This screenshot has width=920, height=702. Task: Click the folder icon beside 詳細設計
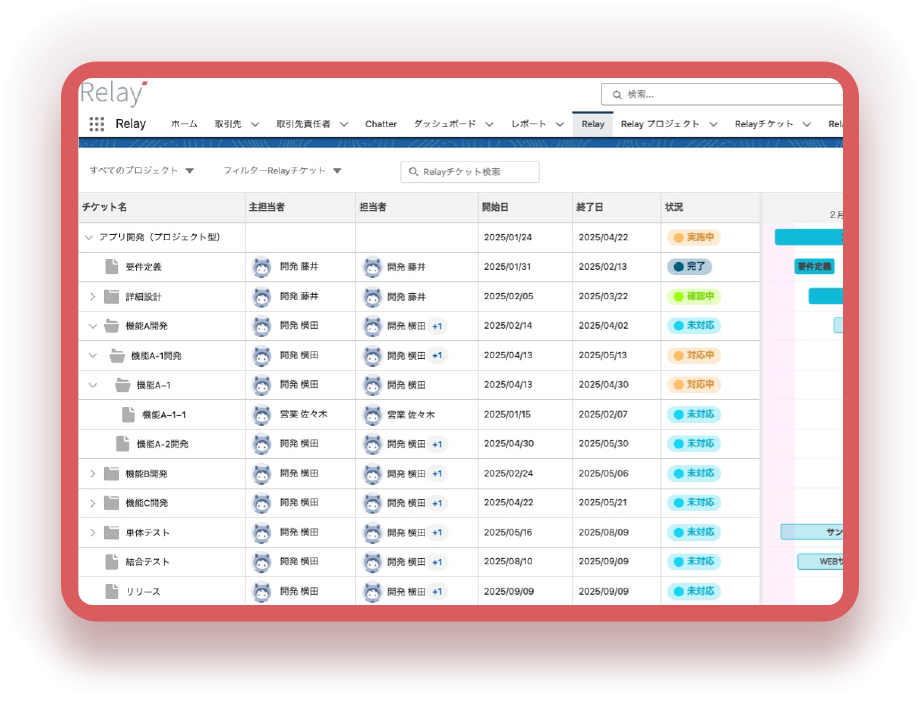click(111, 297)
